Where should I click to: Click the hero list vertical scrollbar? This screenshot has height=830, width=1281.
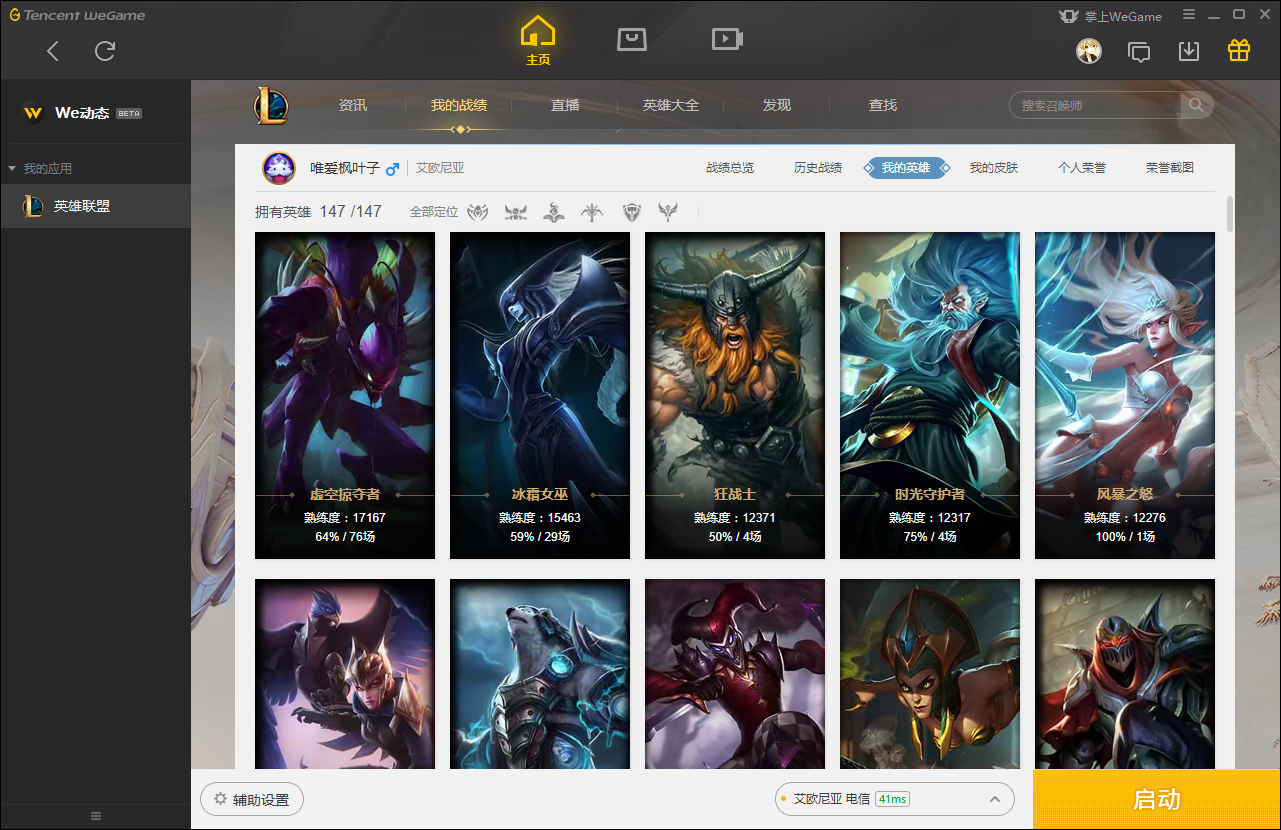[x=1230, y=214]
